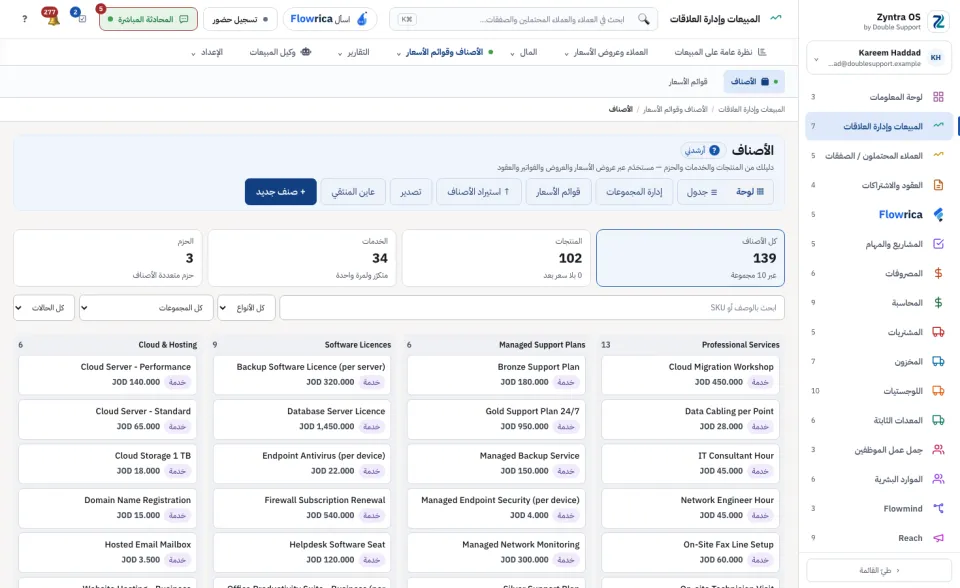
Task: Open the Gold Support Plan 24/7 card
Action: tap(496, 420)
